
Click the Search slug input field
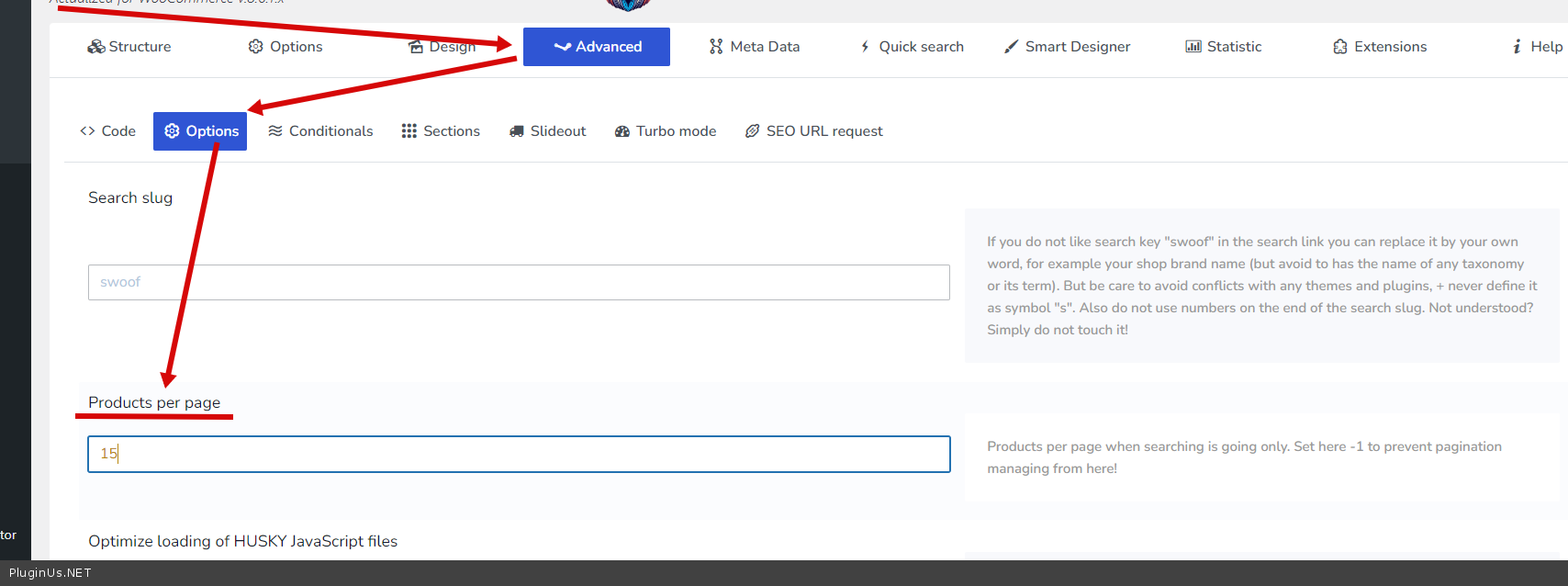pyautogui.click(x=519, y=282)
